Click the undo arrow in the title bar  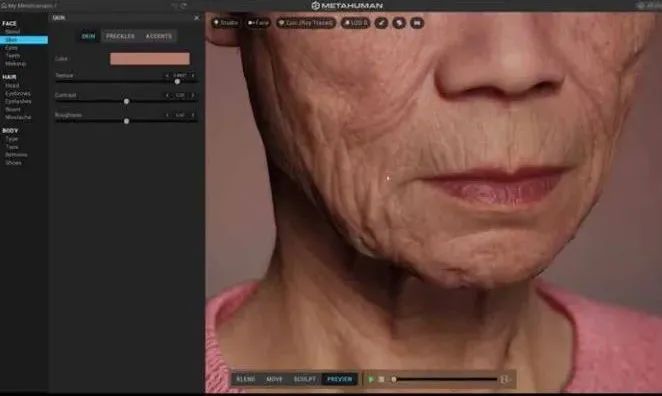click(174, 5)
